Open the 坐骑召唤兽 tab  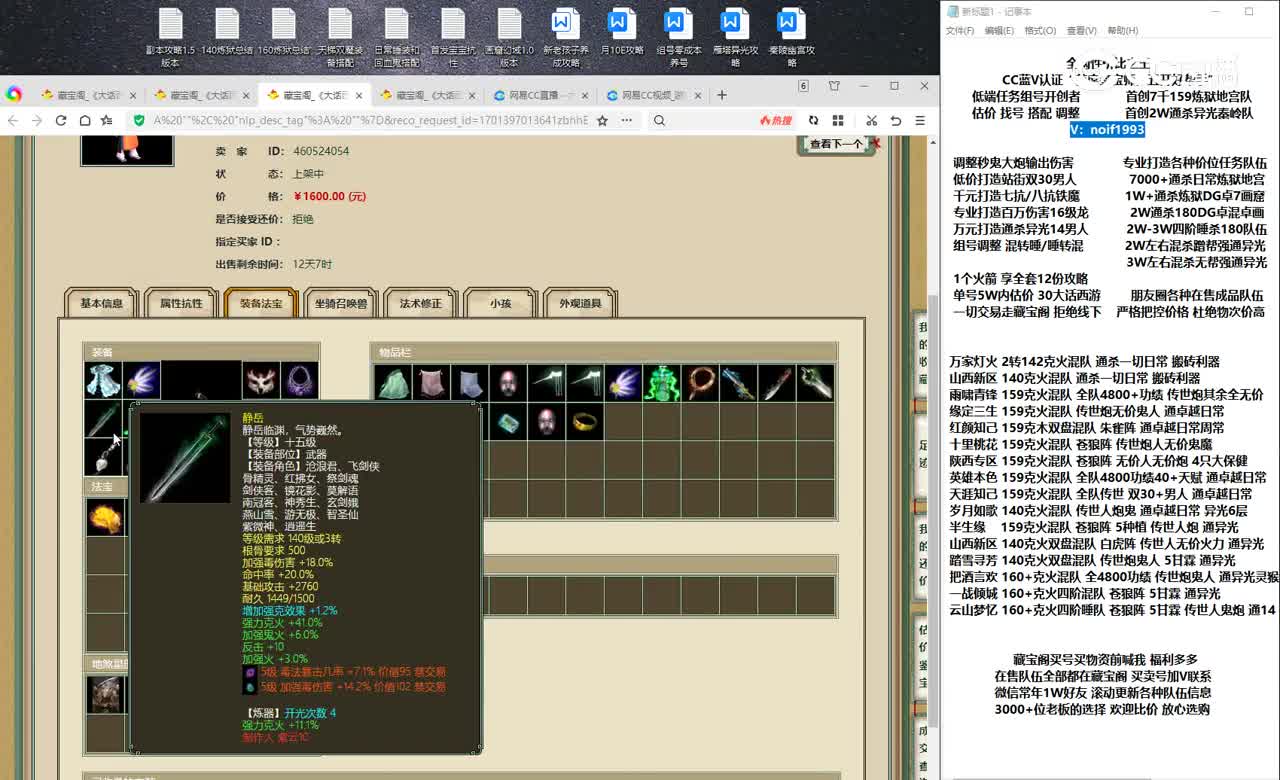[x=341, y=303]
